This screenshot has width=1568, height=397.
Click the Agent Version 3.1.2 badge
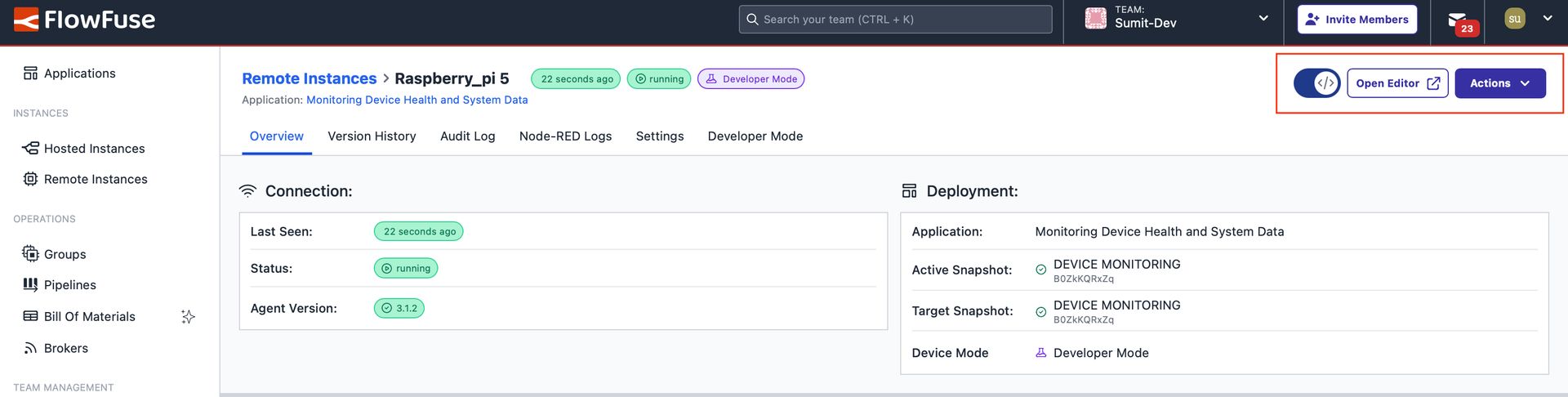399,308
